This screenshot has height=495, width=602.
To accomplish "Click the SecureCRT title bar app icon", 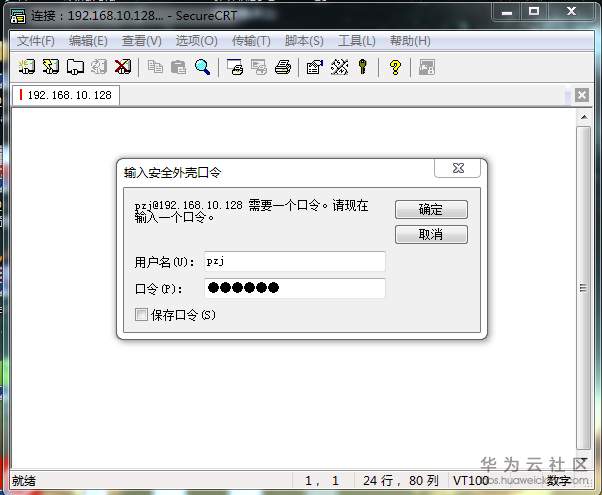I will point(18,16).
